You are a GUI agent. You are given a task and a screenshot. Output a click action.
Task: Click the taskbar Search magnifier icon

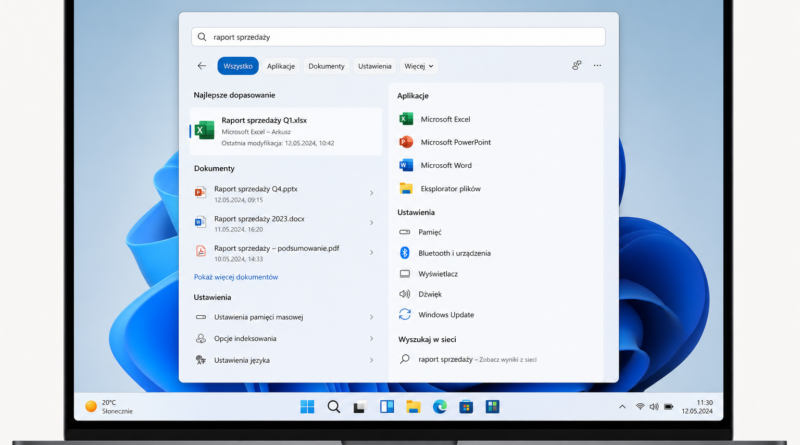pyautogui.click(x=334, y=407)
